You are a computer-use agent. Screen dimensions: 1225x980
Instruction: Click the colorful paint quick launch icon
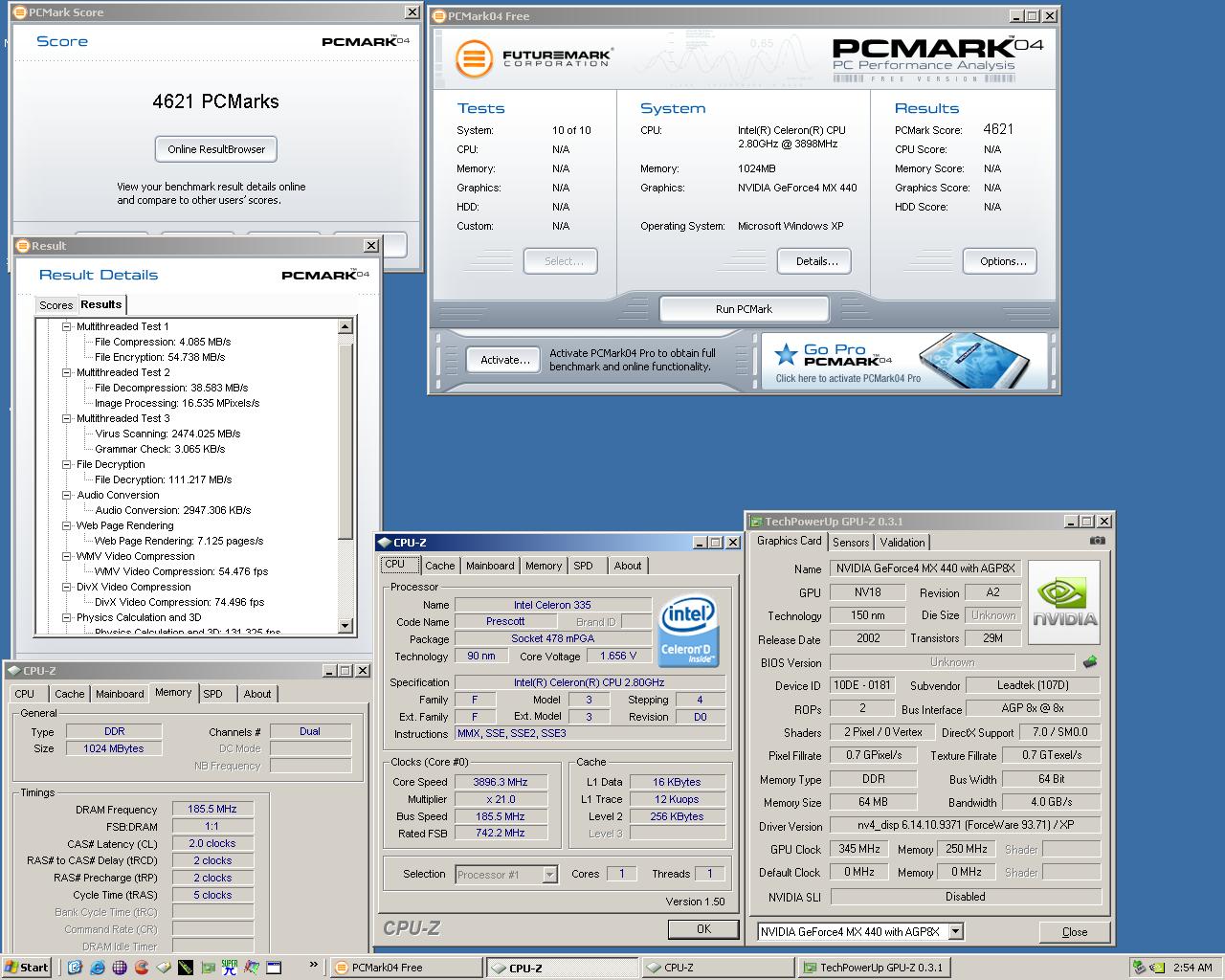[252, 968]
